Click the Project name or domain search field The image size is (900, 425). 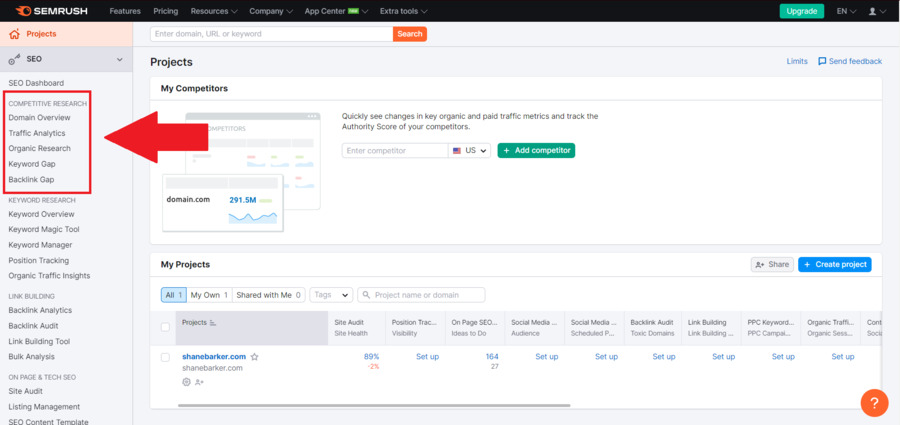point(421,295)
